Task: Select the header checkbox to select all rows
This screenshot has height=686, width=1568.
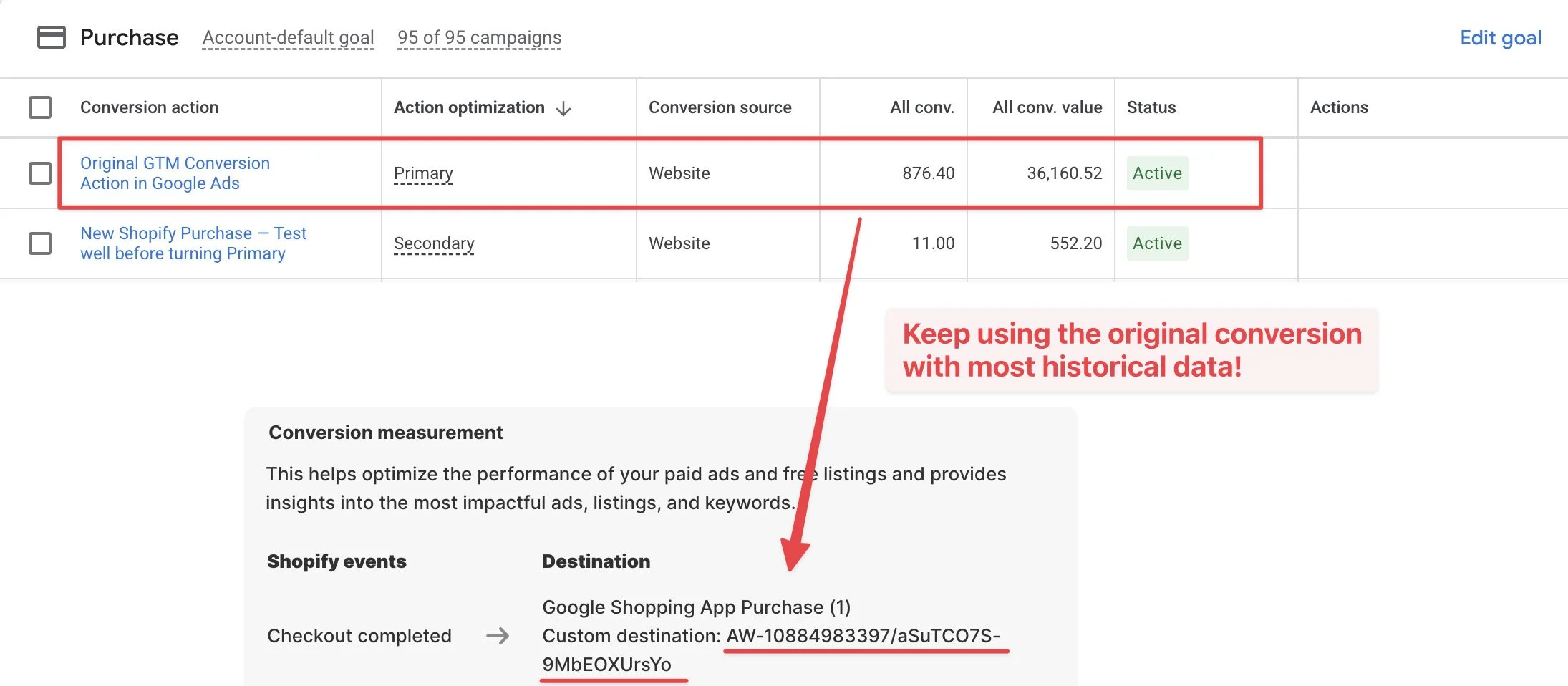Action: click(x=39, y=107)
